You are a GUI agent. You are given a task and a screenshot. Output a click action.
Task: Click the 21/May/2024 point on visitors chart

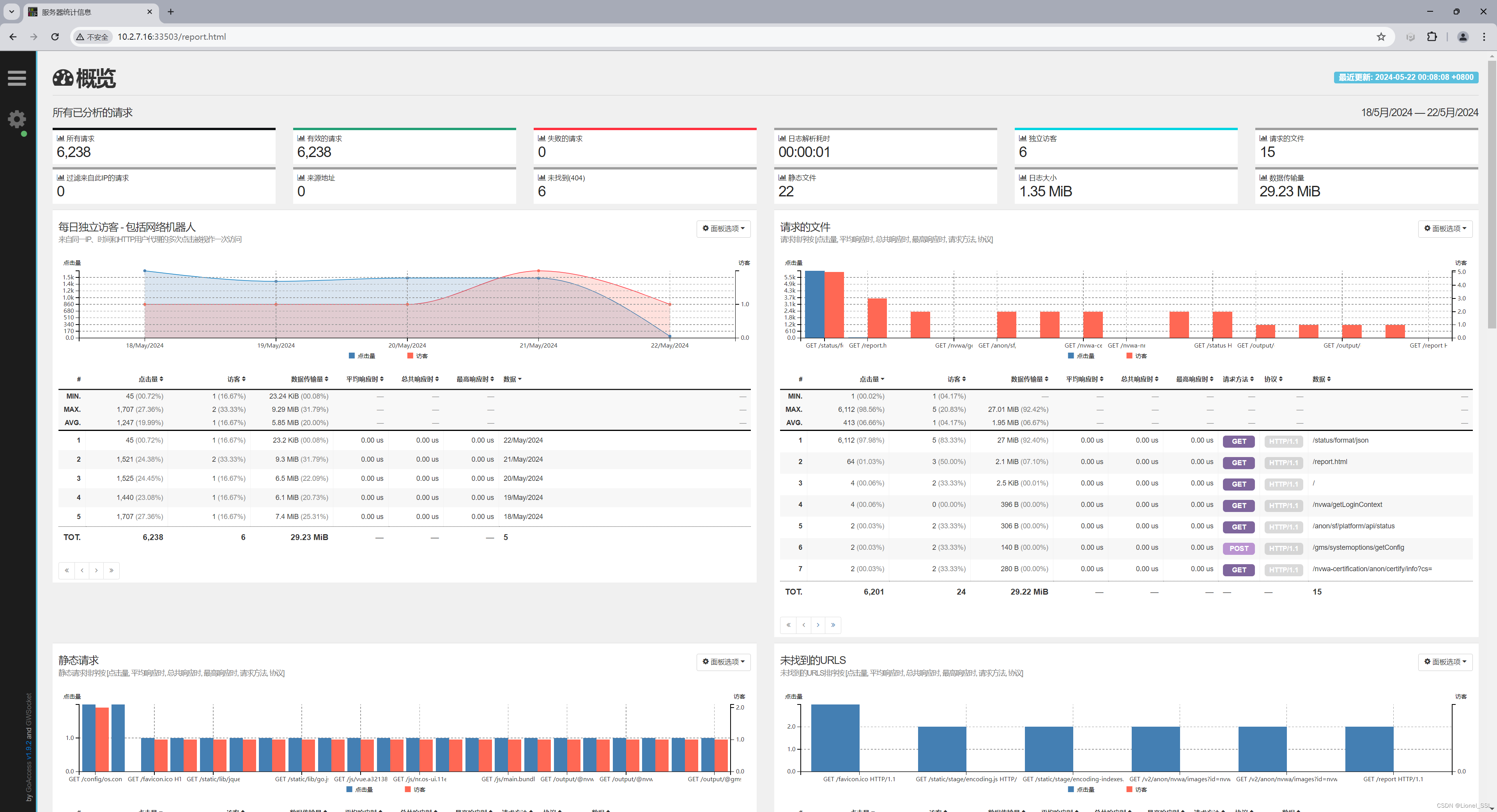click(539, 278)
